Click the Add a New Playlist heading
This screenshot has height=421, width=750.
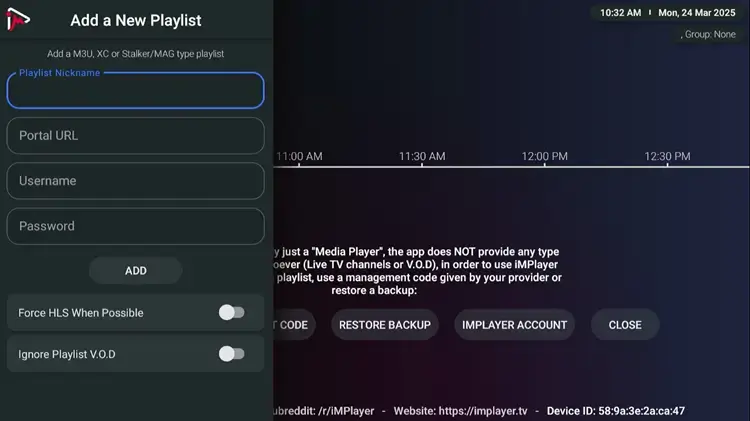[136, 21]
